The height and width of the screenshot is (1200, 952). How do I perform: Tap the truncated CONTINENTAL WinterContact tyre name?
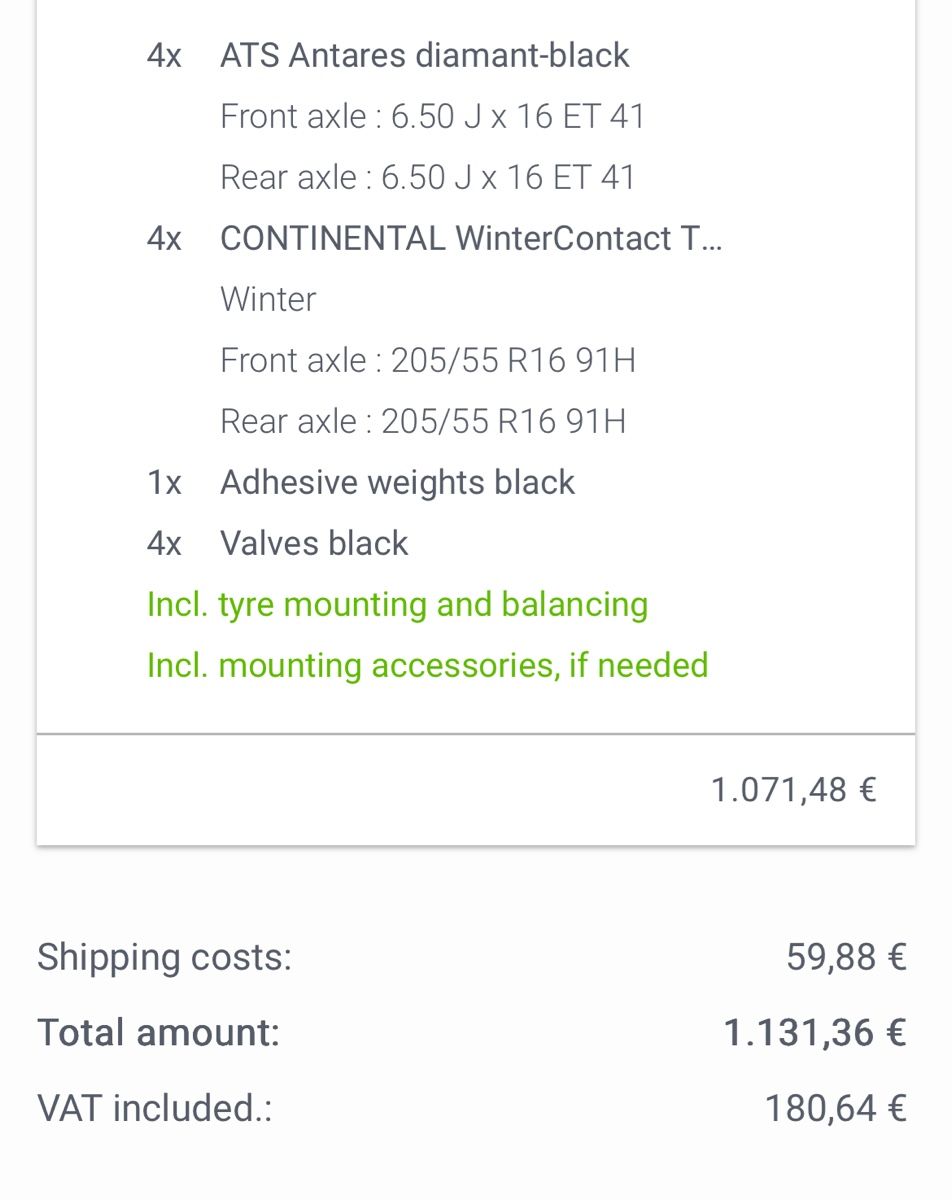[470, 239]
